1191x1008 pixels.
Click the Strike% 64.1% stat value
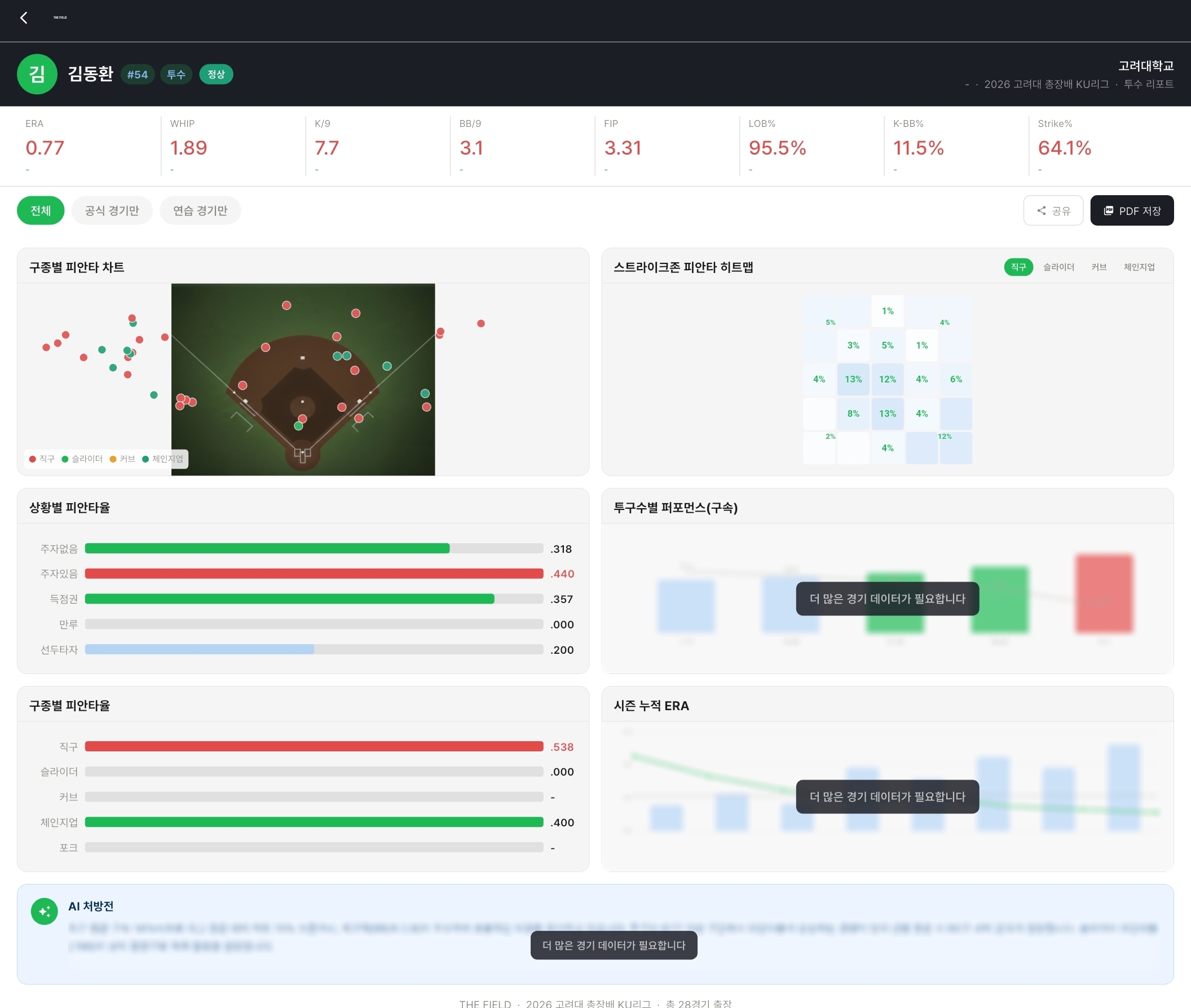coord(1064,148)
